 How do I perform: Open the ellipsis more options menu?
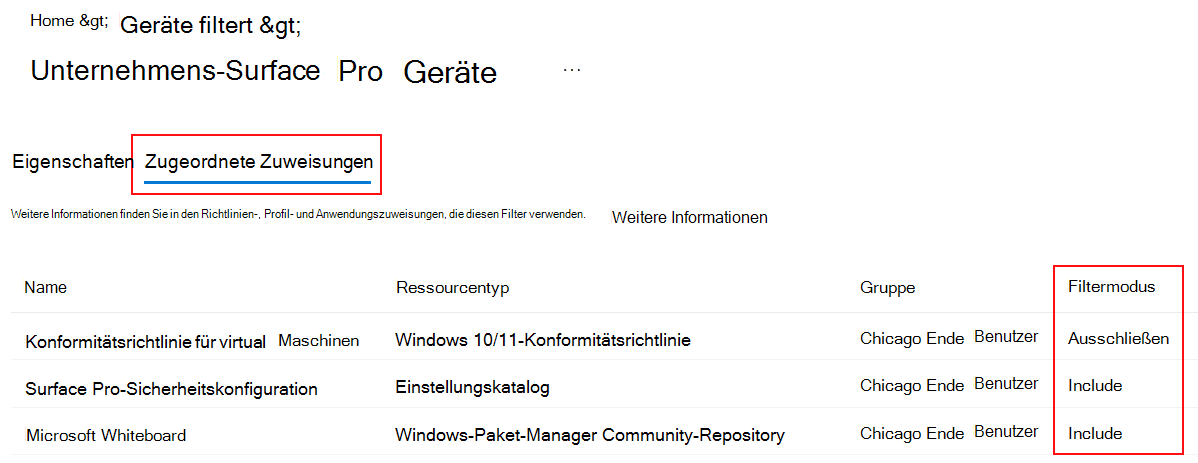571,70
